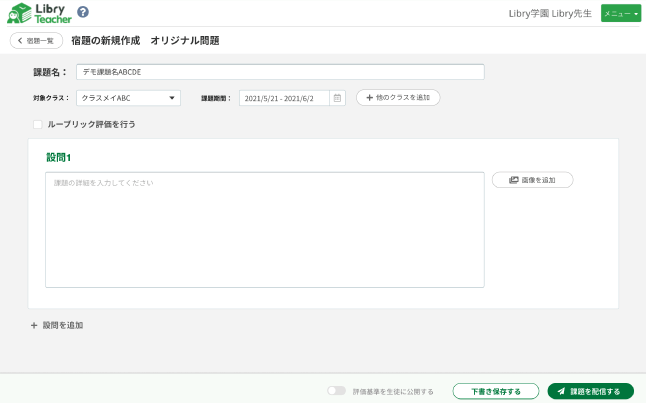Expand the 対象クラス dropdown showing クラスメイABC
The width and height of the screenshot is (646, 403).
(128, 98)
